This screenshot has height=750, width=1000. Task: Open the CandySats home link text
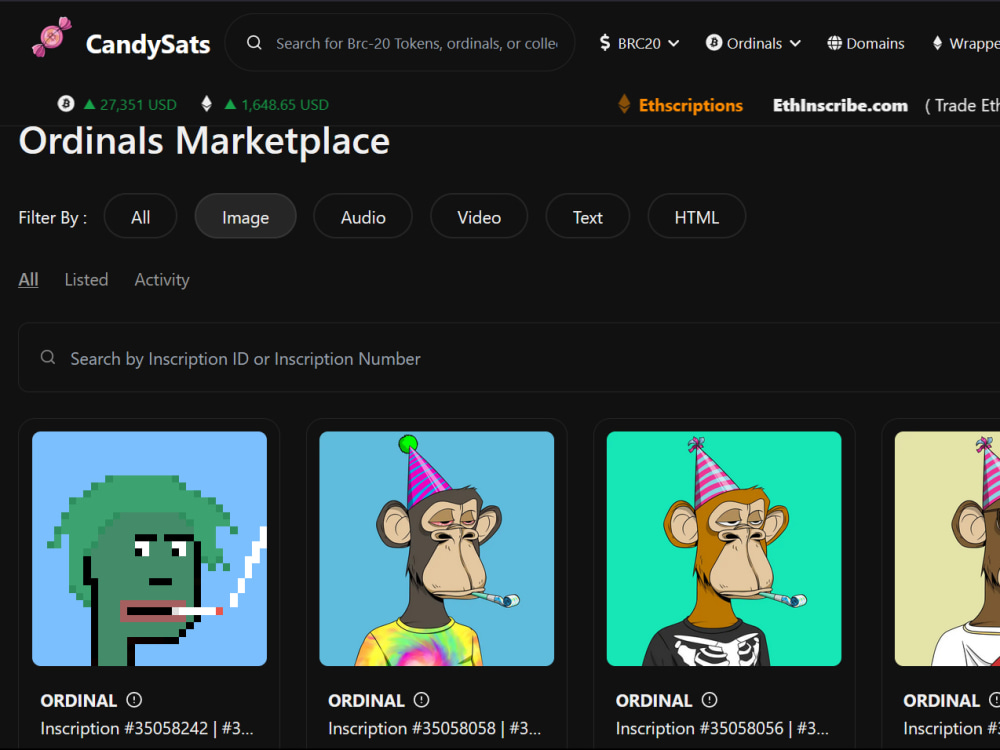(x=148, y=45)
